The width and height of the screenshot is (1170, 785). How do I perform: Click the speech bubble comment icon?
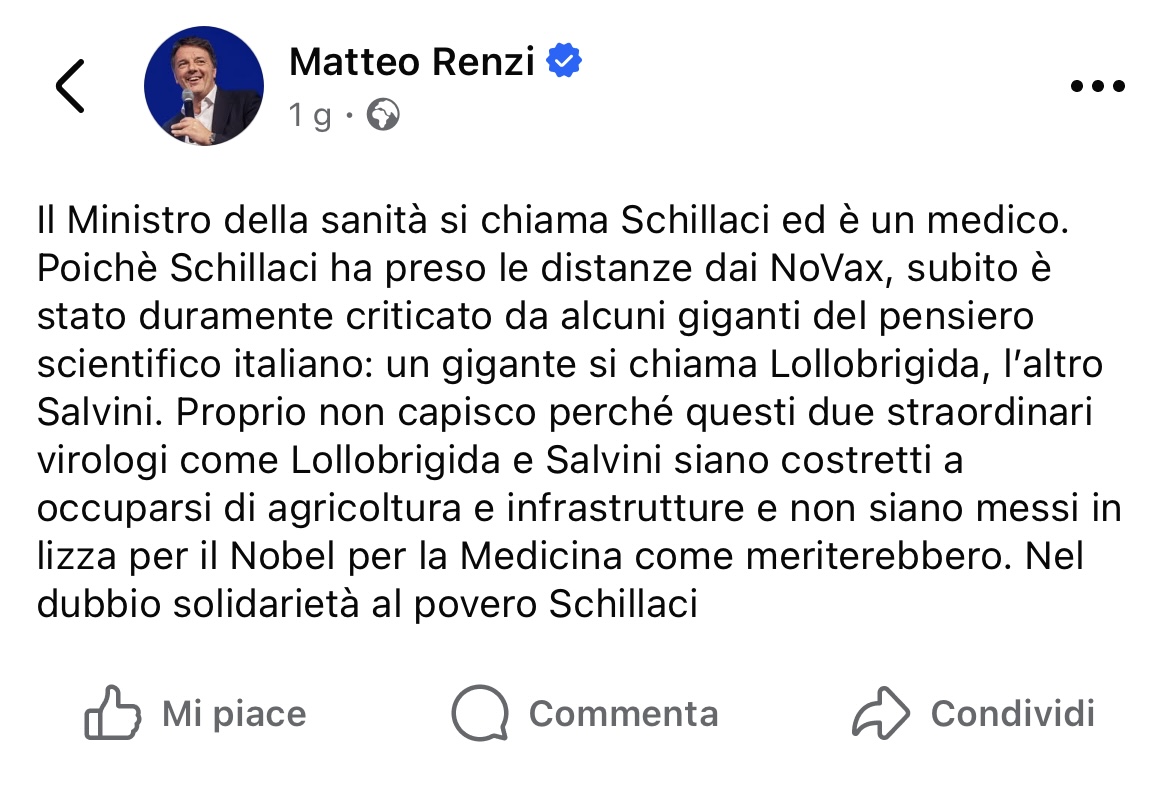pyautogui.click(x=481, y=713)
